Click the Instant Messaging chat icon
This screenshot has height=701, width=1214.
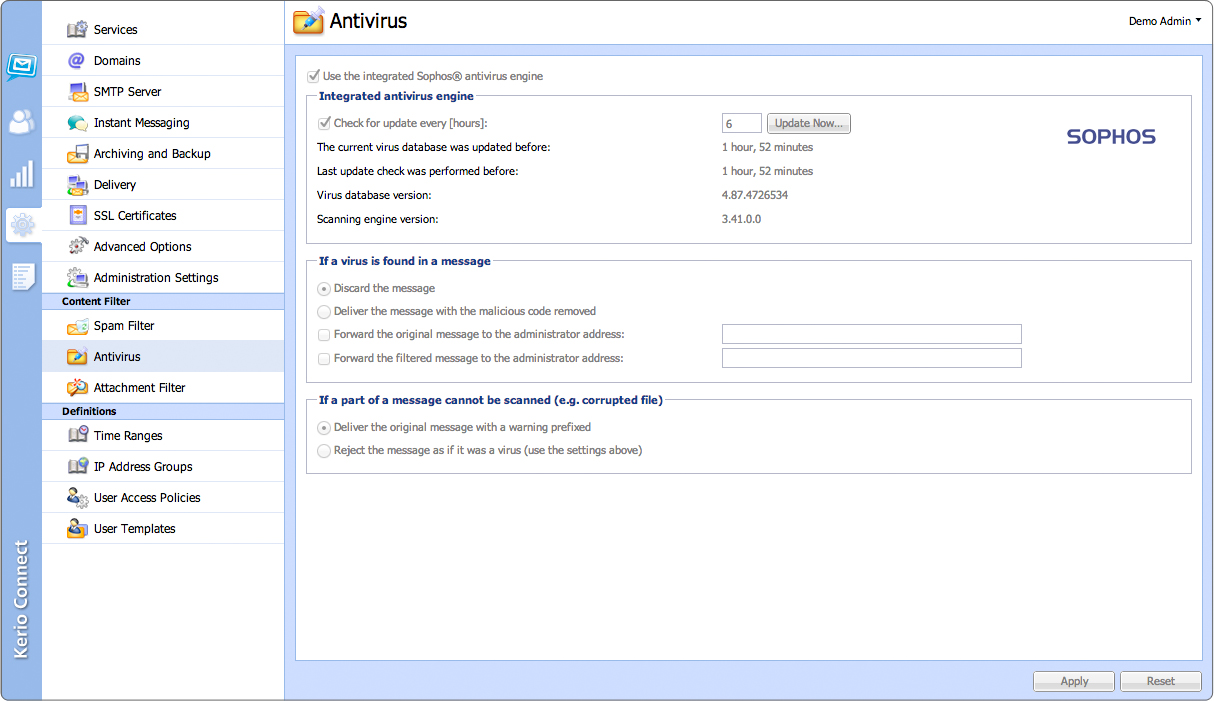[x=77, y=123]
